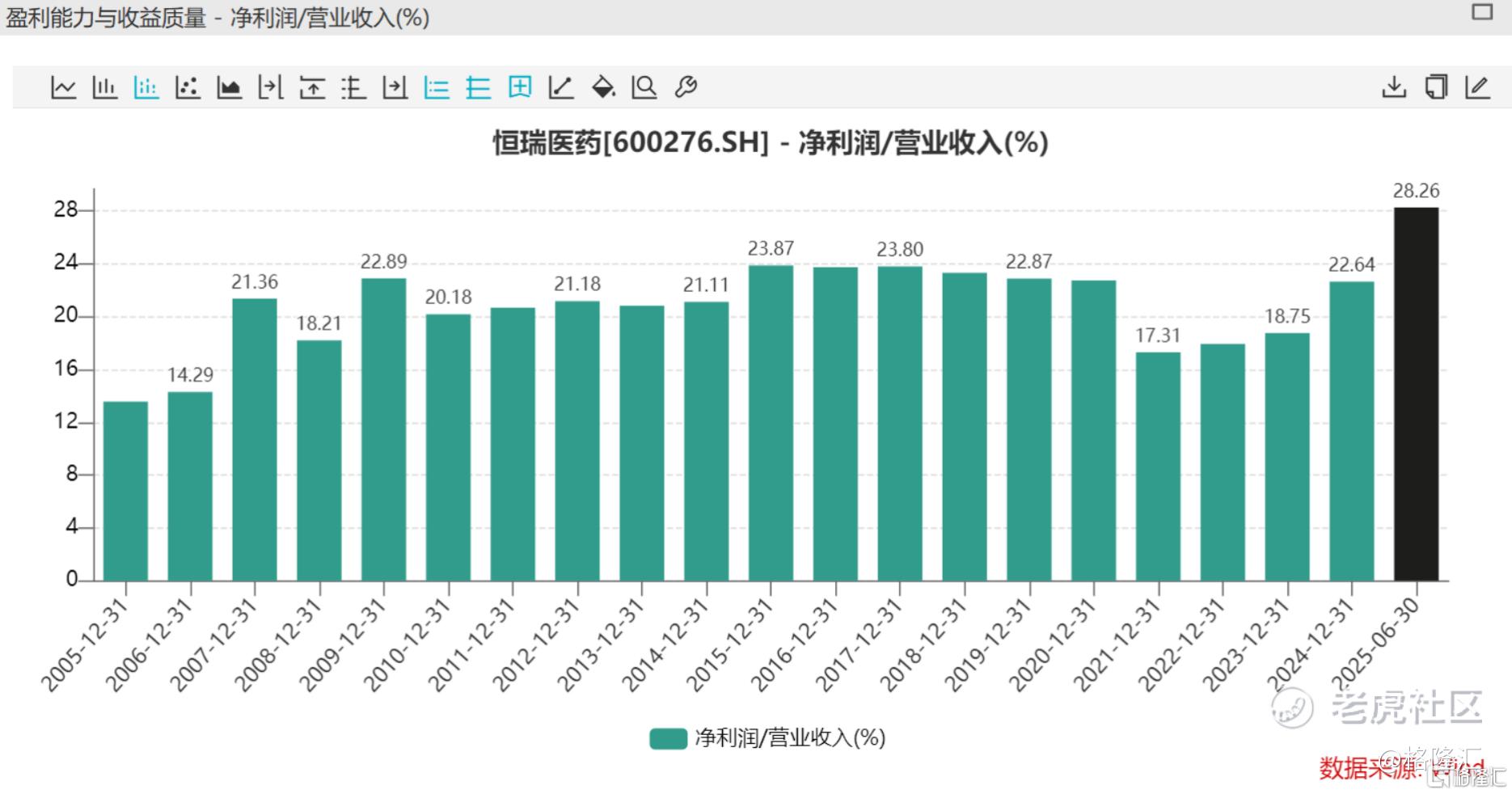Maximize the panel using the square icon

[1482, 12]
